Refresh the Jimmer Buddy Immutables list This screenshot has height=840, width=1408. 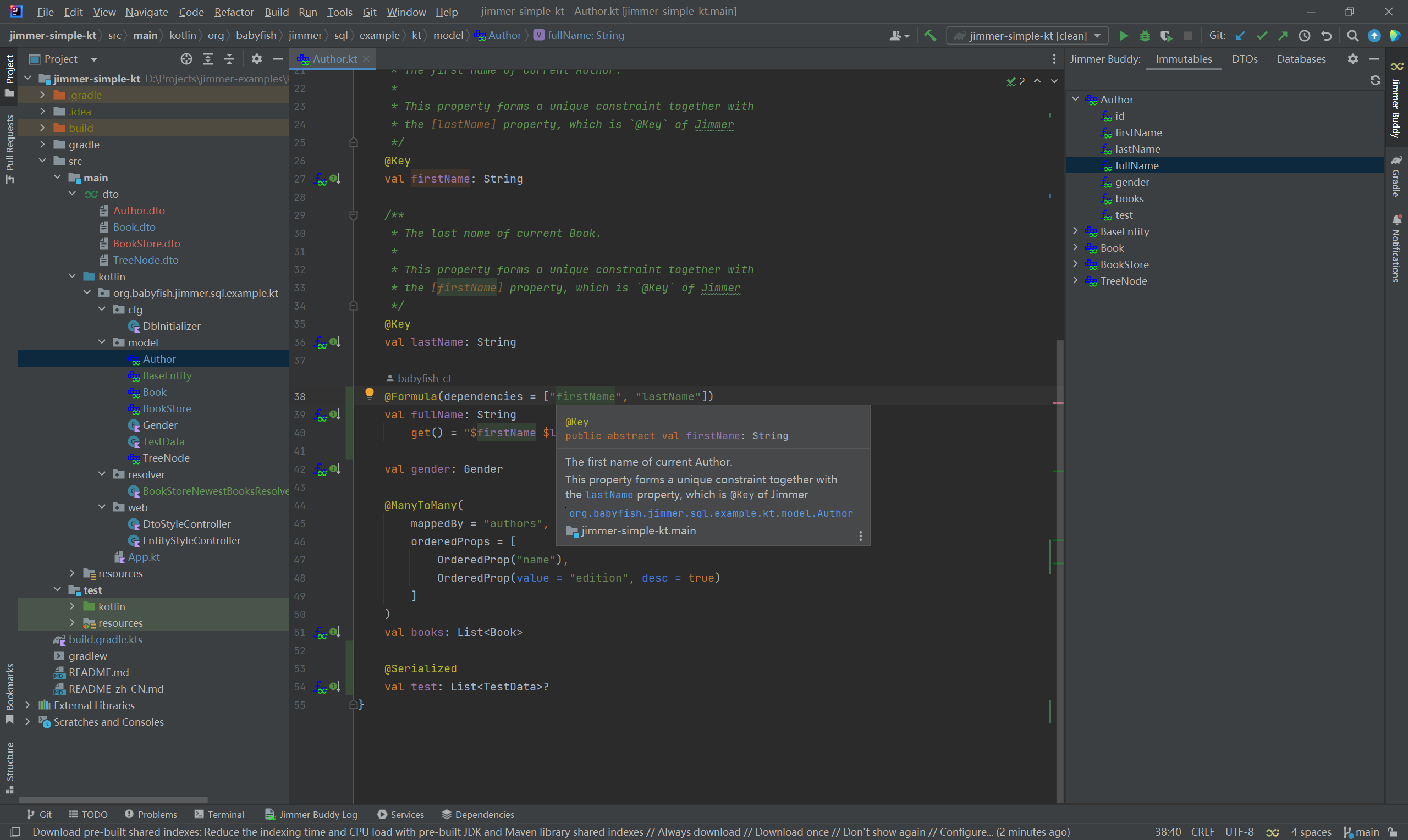[1376, 80]
